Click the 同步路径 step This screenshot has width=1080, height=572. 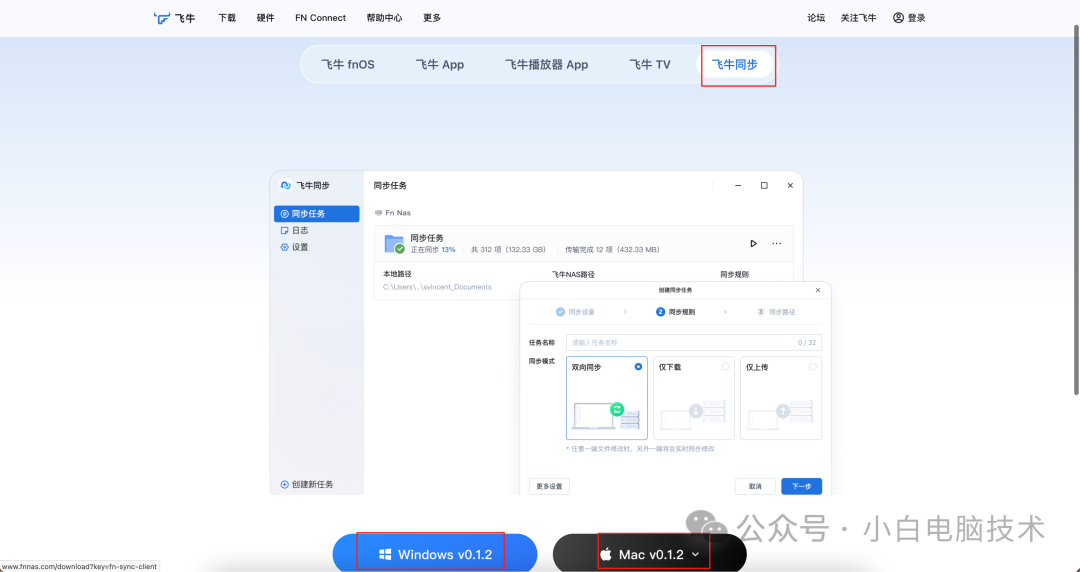[776, 312]
